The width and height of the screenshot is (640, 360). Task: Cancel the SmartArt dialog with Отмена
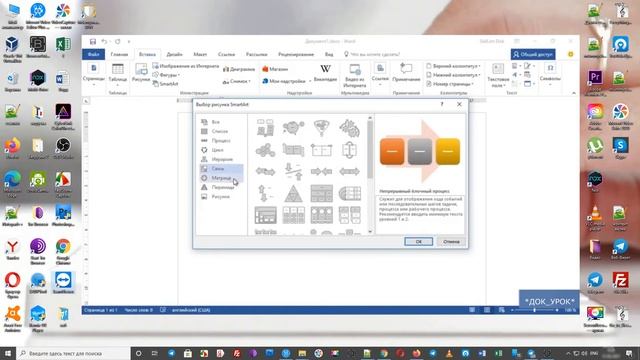pos(451,242)
